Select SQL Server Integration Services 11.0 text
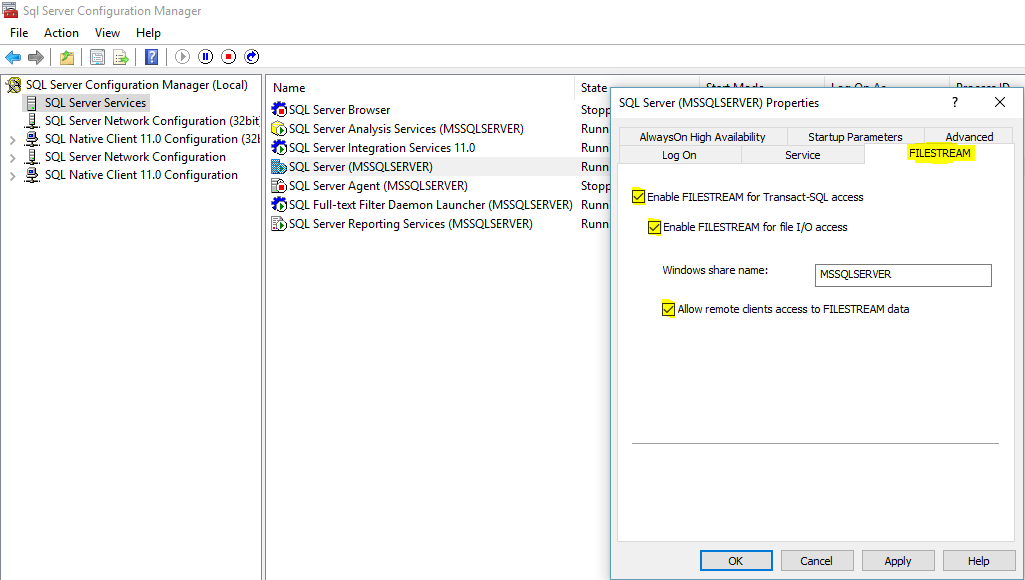Viewport: 1025px width, 580px height. tap(382, 148)
